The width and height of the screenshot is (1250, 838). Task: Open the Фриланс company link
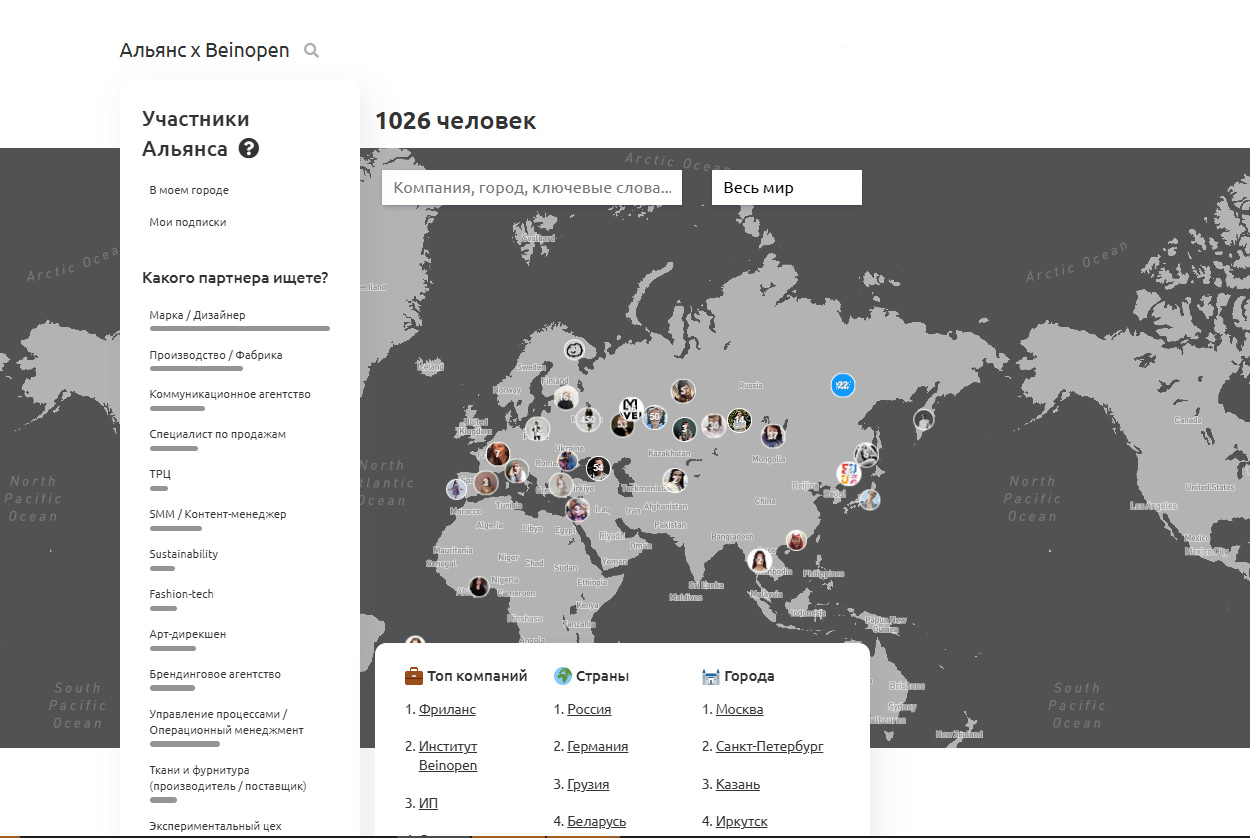click(447, 709)
